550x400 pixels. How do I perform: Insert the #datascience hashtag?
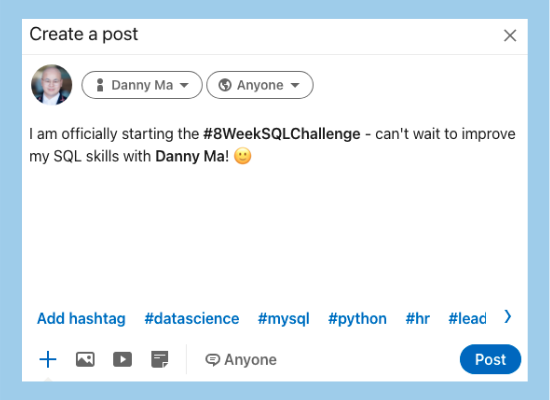(x=192, y=319)
